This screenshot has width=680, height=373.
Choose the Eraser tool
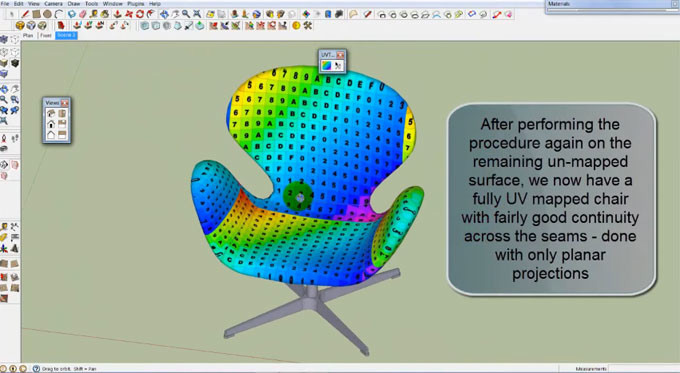tap(83, 14)
